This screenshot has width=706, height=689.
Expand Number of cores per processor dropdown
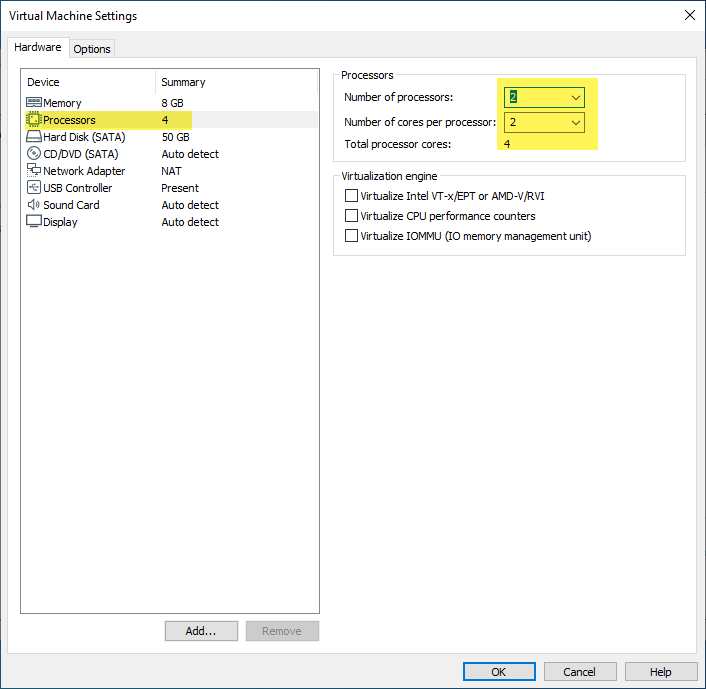[x=575, y=122]
